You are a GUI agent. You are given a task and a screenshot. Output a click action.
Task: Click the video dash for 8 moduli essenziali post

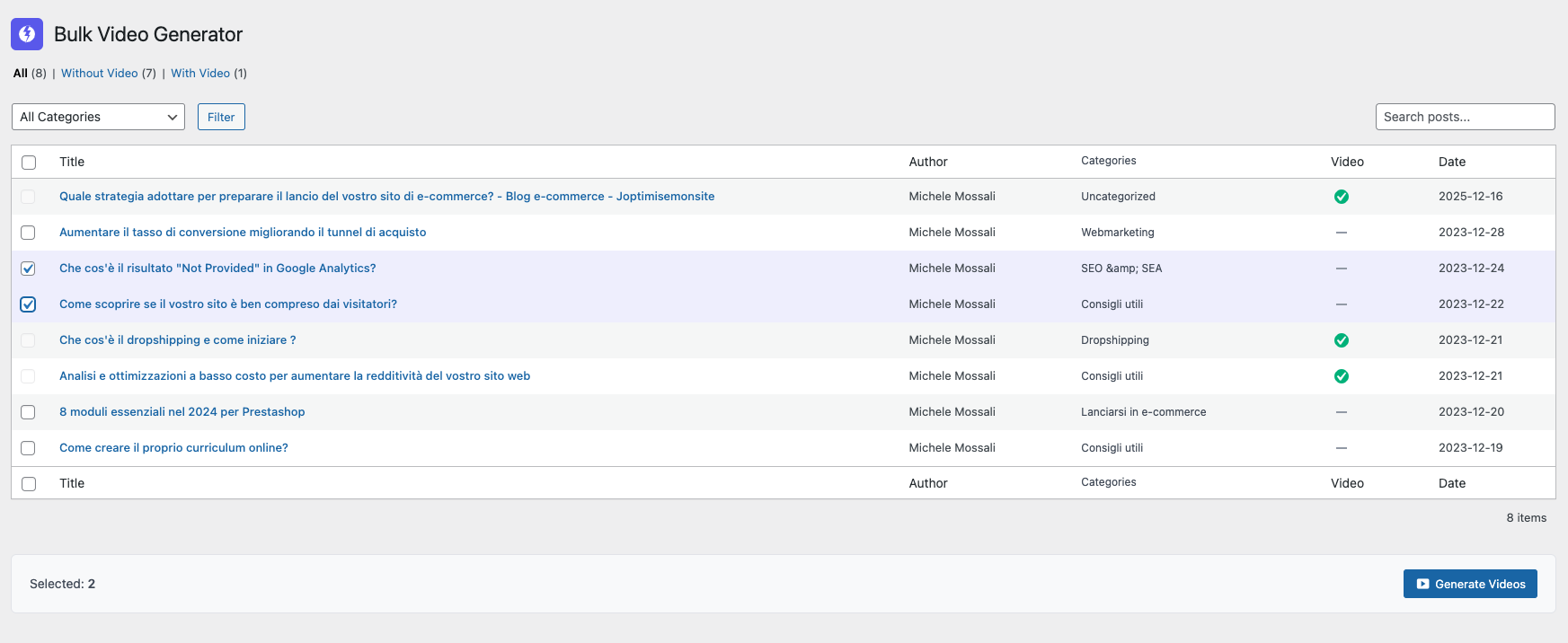[x=1341, y=412]
